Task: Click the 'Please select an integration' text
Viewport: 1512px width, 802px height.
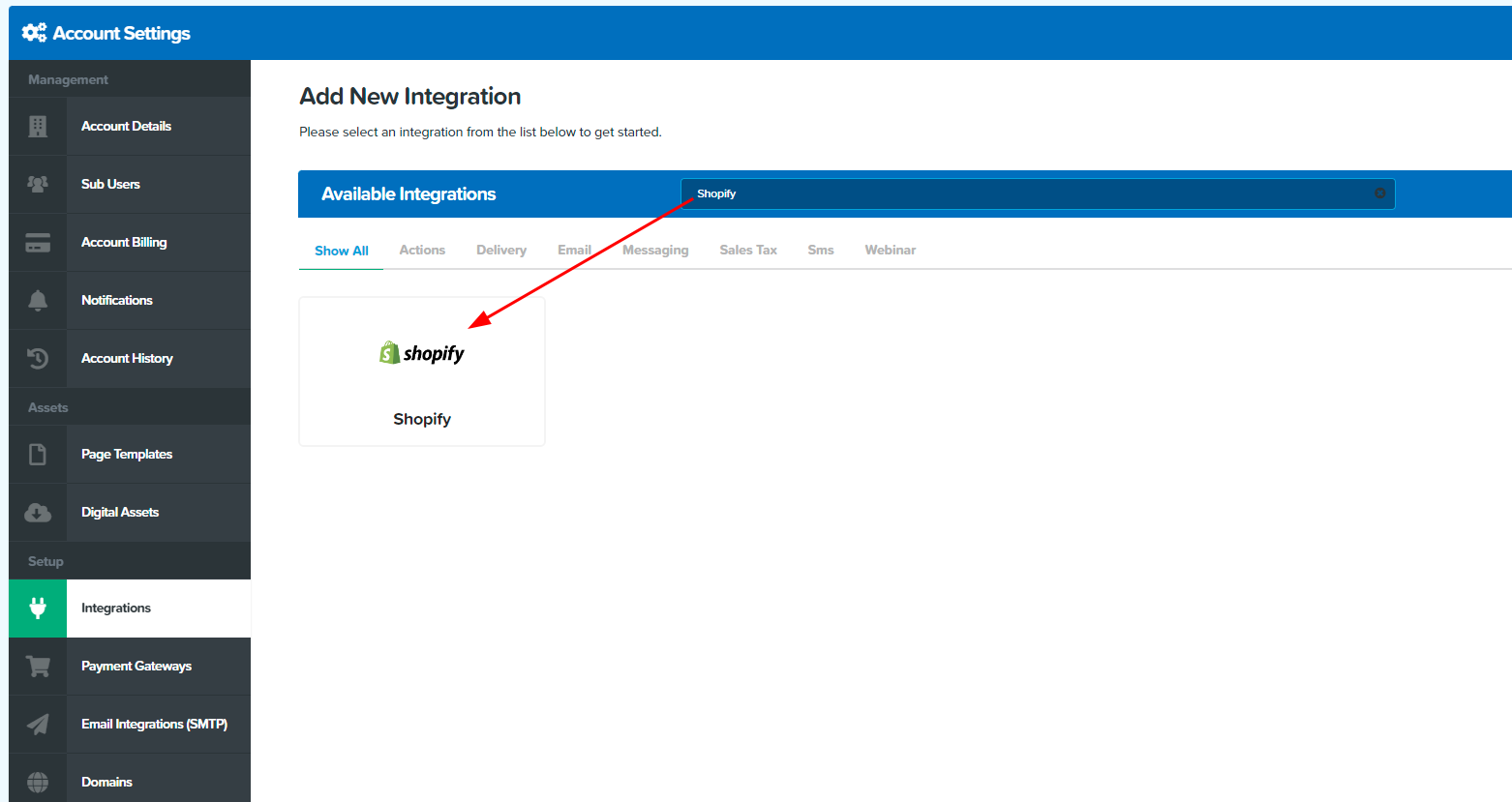Action: [480, 132]
